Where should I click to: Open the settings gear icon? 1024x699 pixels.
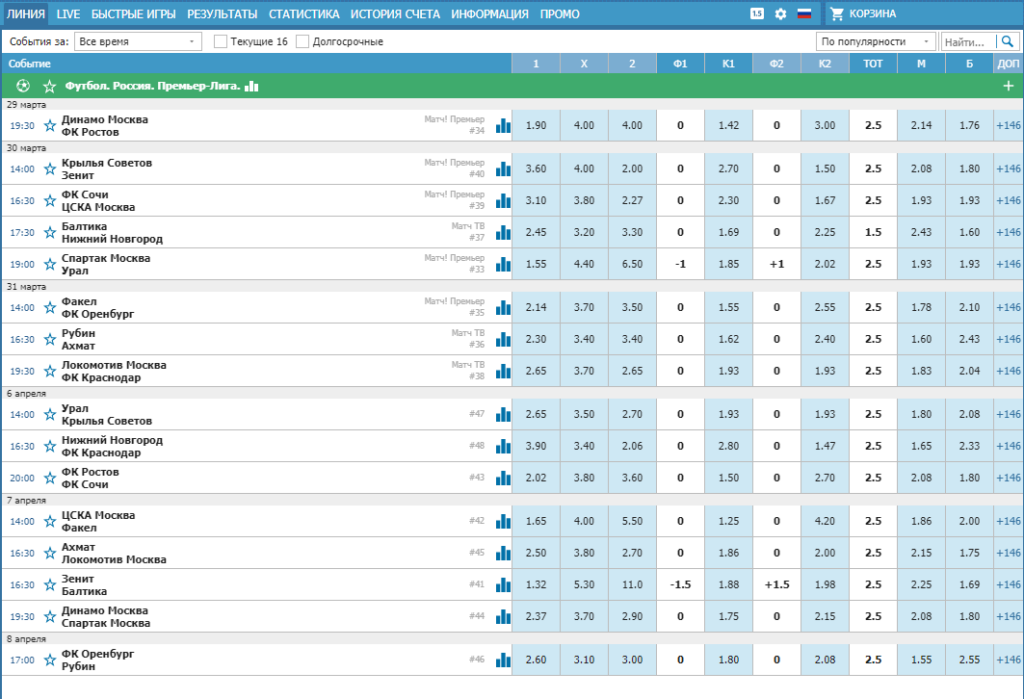pos(780,14)
